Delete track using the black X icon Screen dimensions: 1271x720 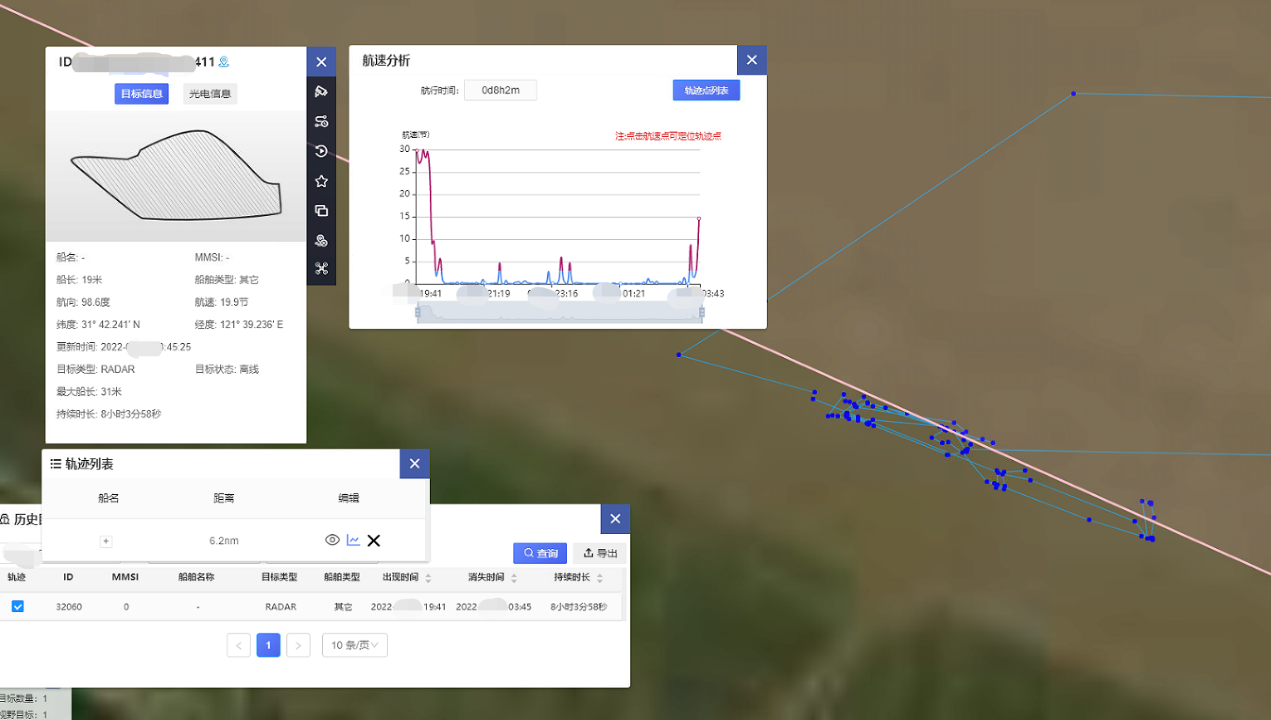[x=374, y=541]
